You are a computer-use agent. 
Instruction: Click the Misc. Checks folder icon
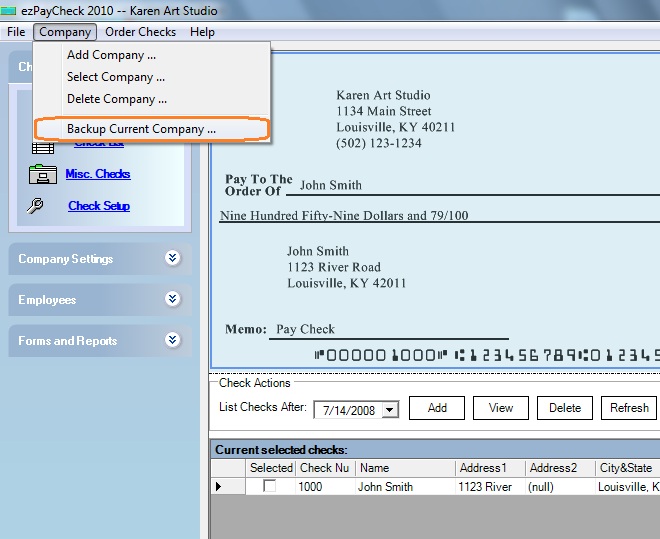(x=42, y=174)
